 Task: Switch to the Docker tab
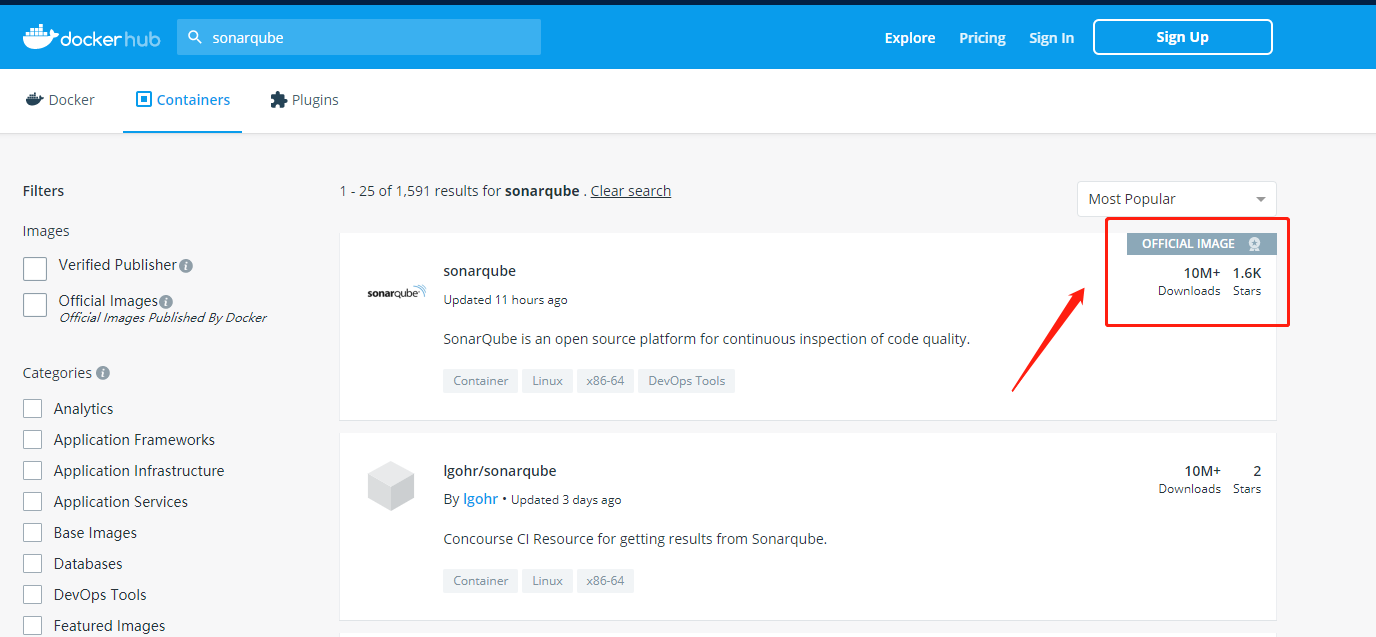60,100
